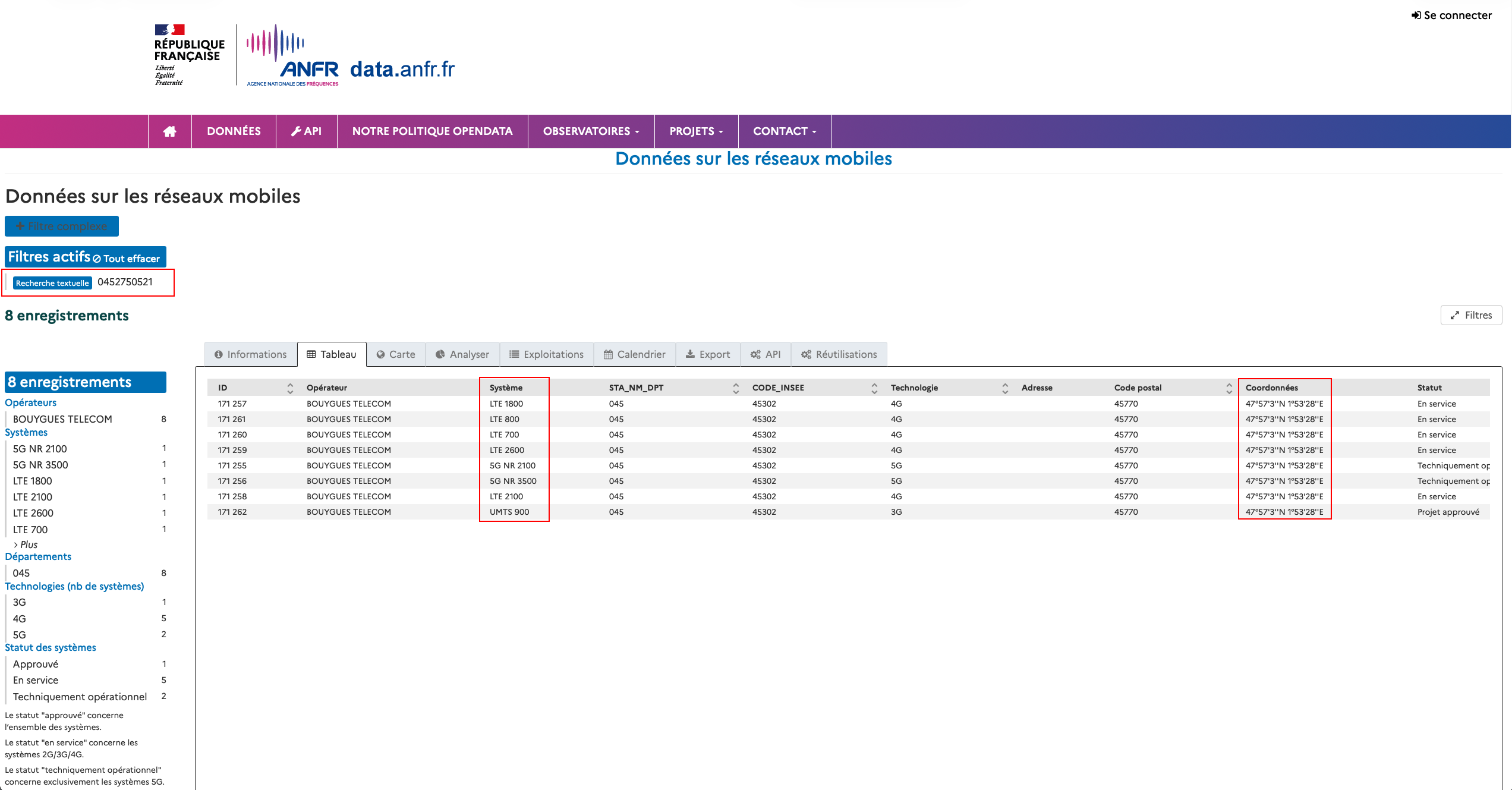Select the UMTS 900 system cell

coord(509,512)
